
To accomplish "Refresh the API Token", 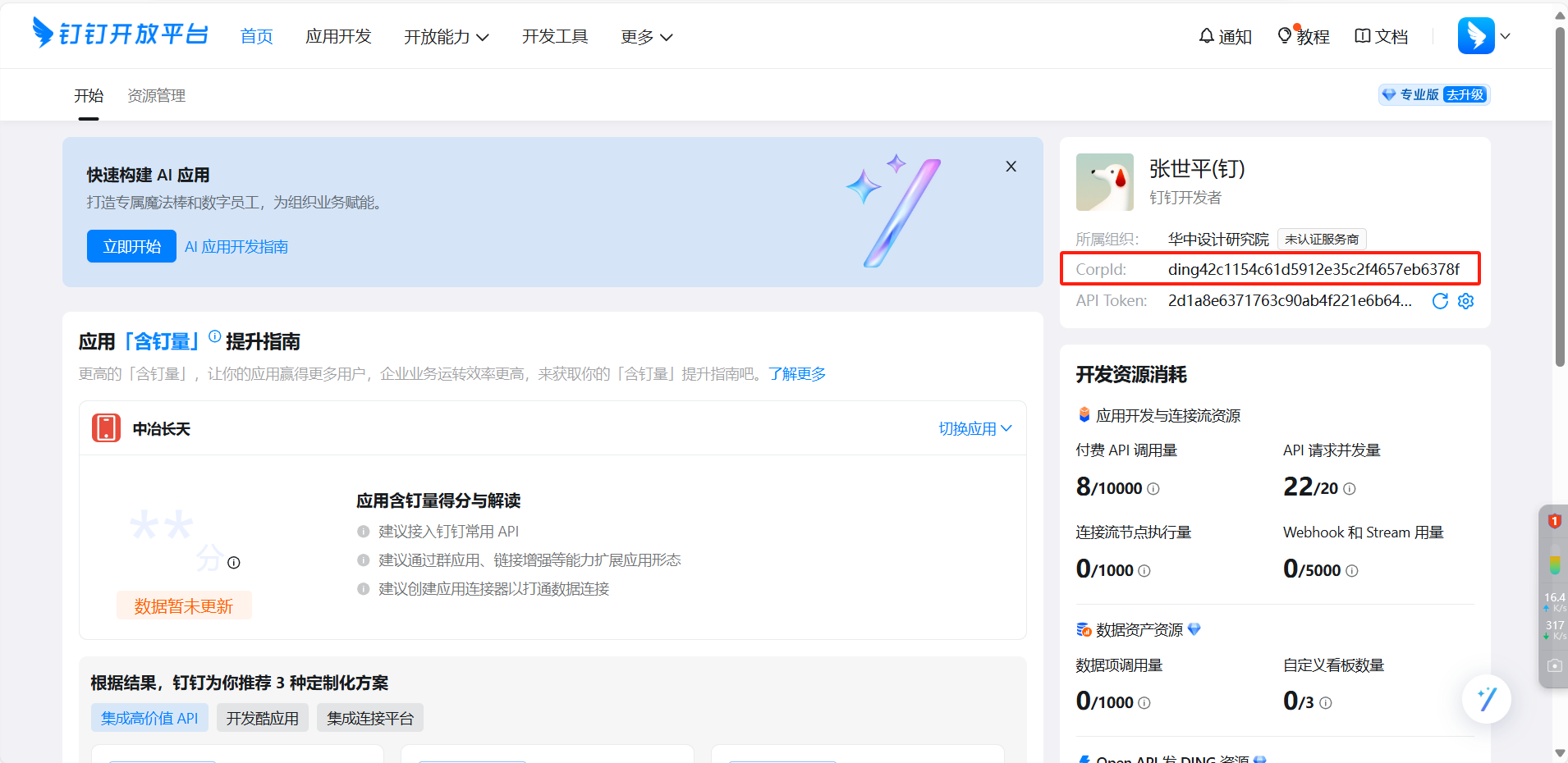I will [1440, 301].
